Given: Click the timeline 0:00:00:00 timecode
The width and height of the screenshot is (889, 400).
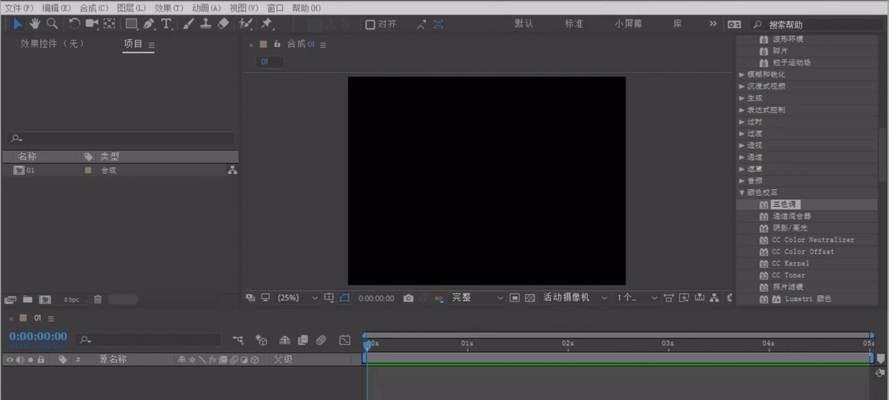Looking at the screenshot, I should [38, 337].
